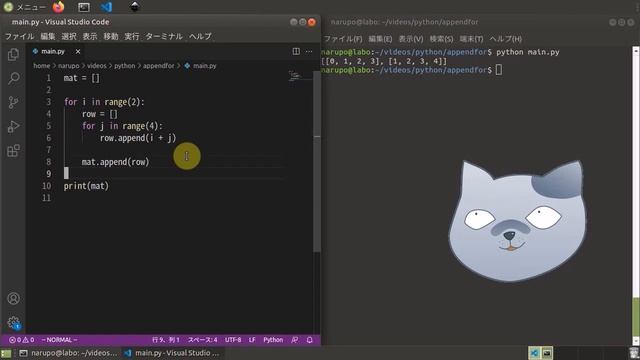Open the Search view in the activity bar
Image resolution: width=640 pixels, height=360 pixels.
pos(13,78)
